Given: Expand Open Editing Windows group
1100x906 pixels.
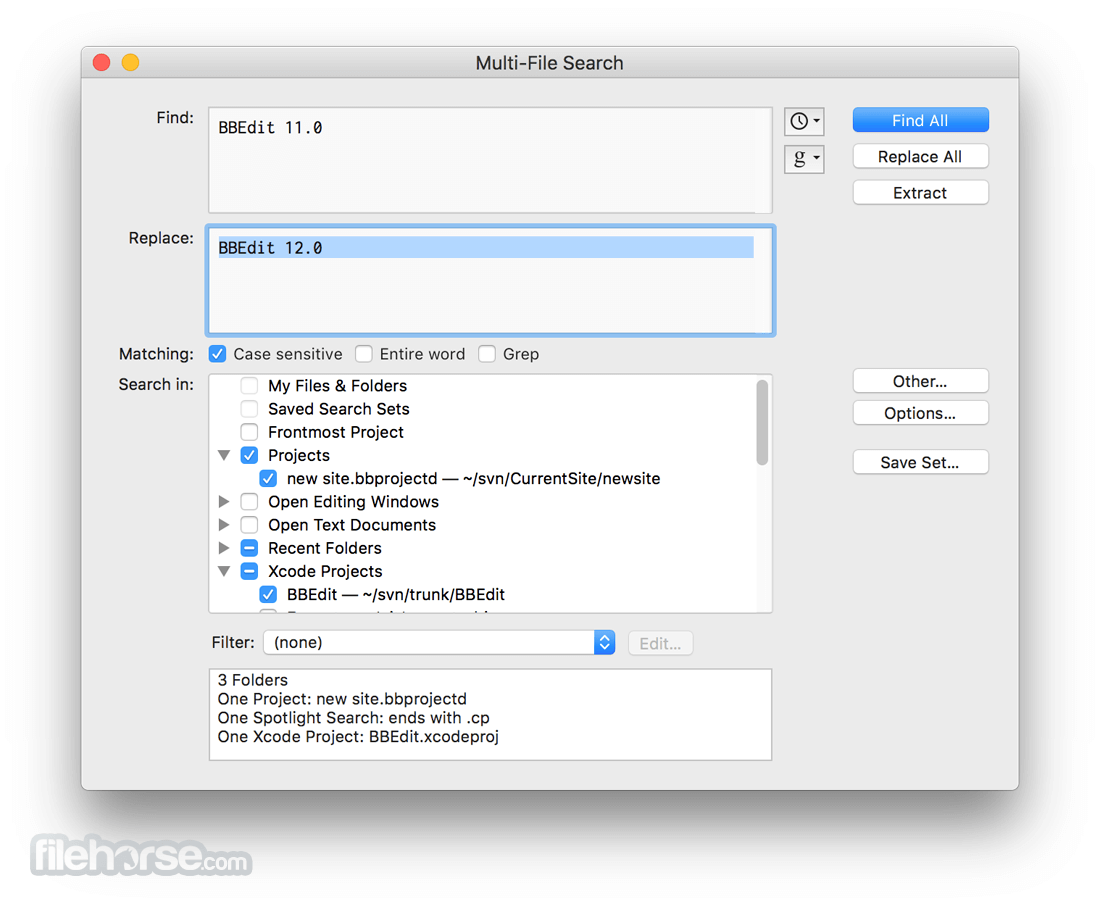Looking at the screenshot, I should (x=224, y=502).
